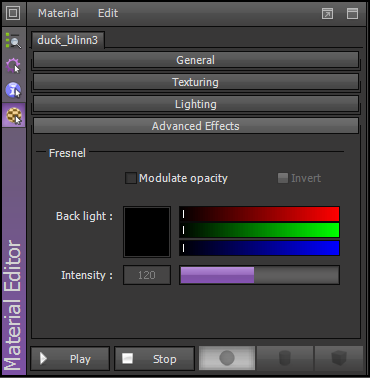Click the Back light label
Image resolution: width=370 pixels, height=378 pixels.
tap(84, 216)
